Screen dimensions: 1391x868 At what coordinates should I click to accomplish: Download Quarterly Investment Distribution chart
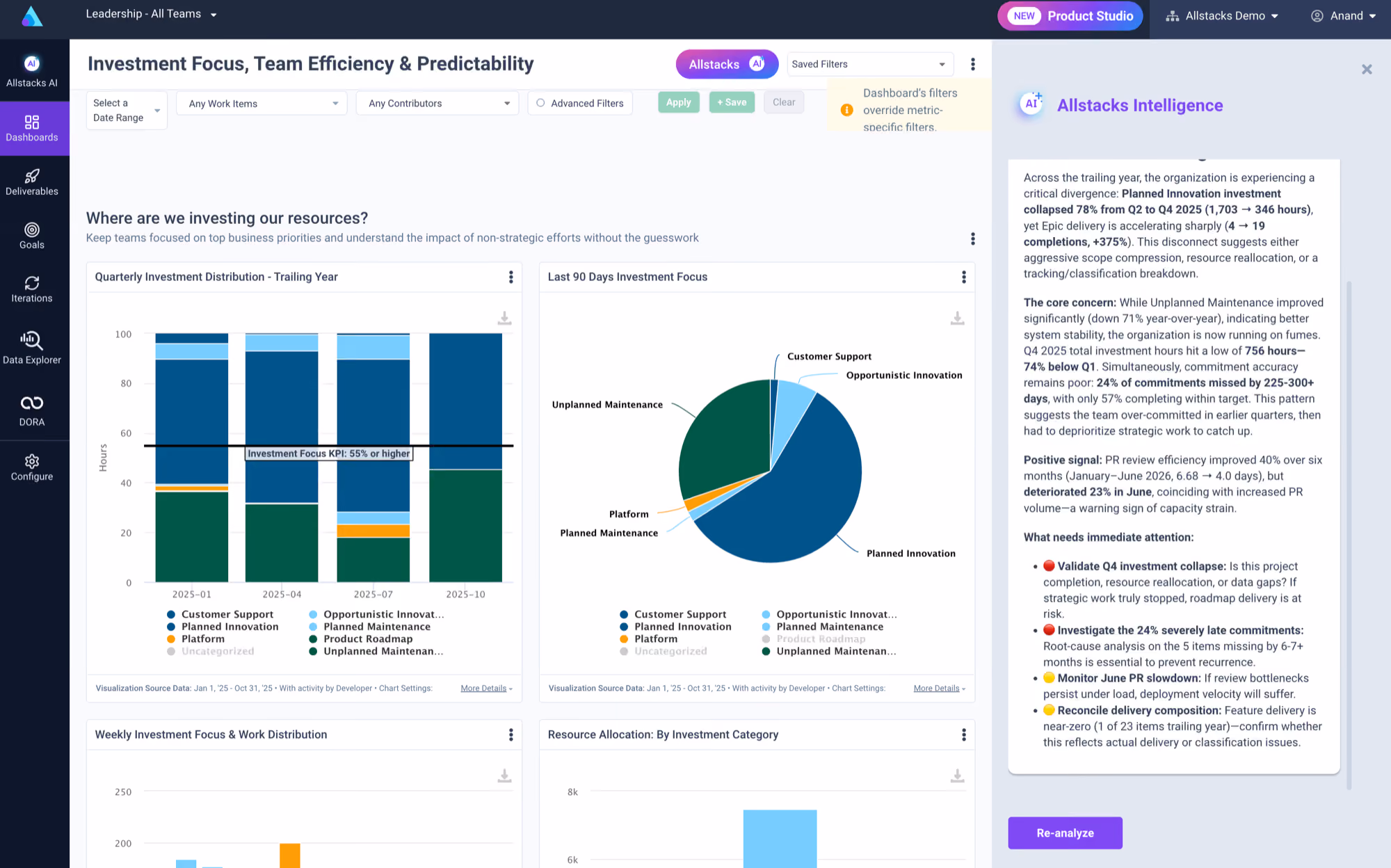click(504, 318)
